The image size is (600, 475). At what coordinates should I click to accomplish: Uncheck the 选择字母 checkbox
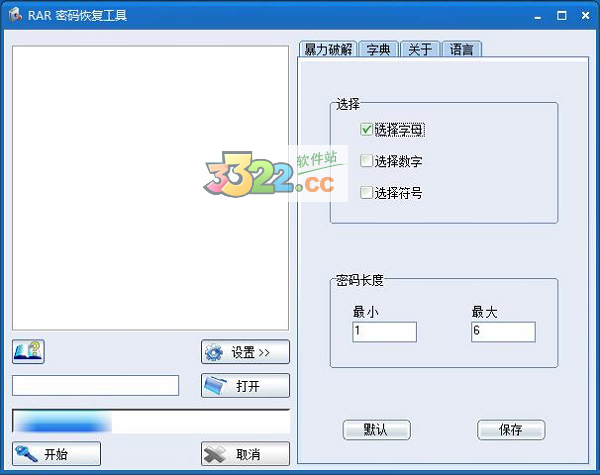[366, 130]
